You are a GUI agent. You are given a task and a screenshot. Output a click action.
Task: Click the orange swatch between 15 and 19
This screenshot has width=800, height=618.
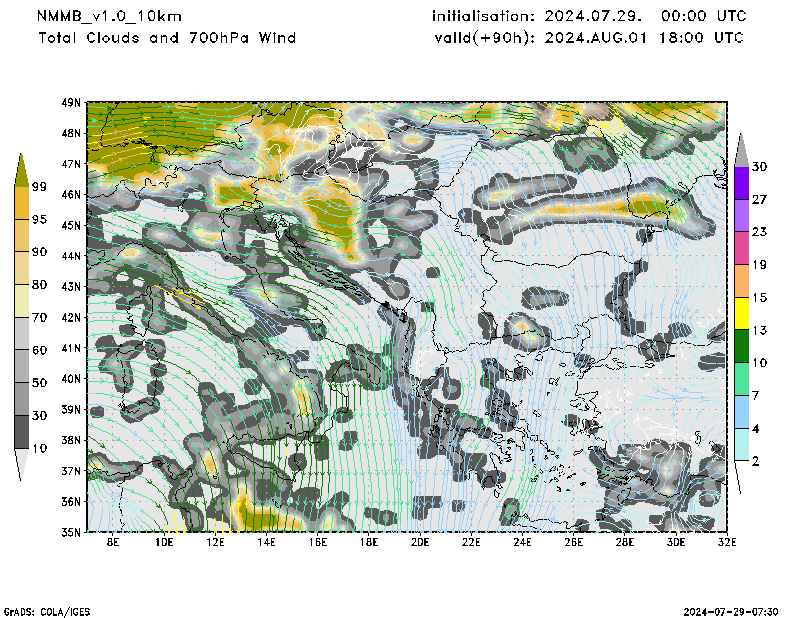point(742,281)
